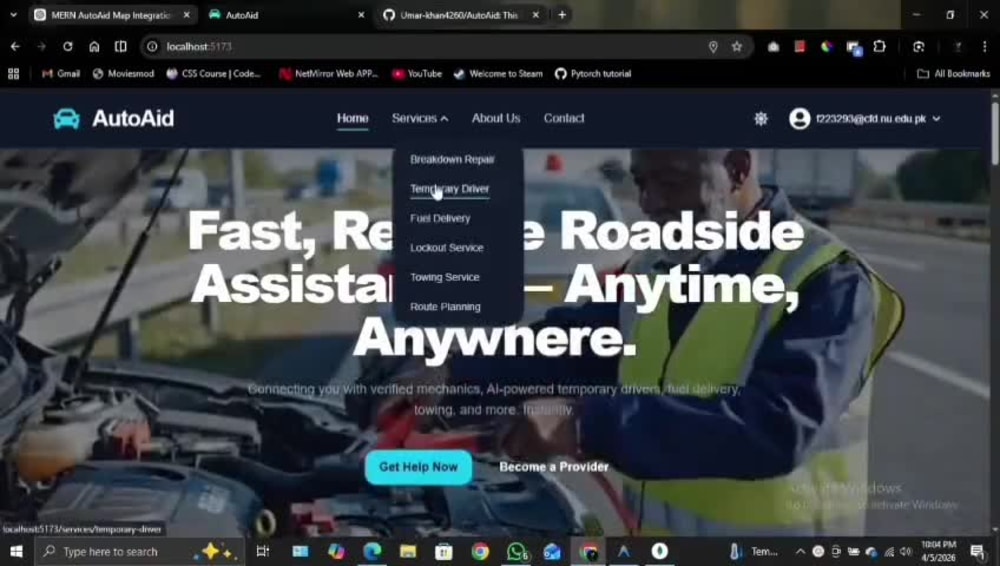This screenshot has width=1000, height=566.
Task: Open the taskbar clock and date
Action: 939,551
